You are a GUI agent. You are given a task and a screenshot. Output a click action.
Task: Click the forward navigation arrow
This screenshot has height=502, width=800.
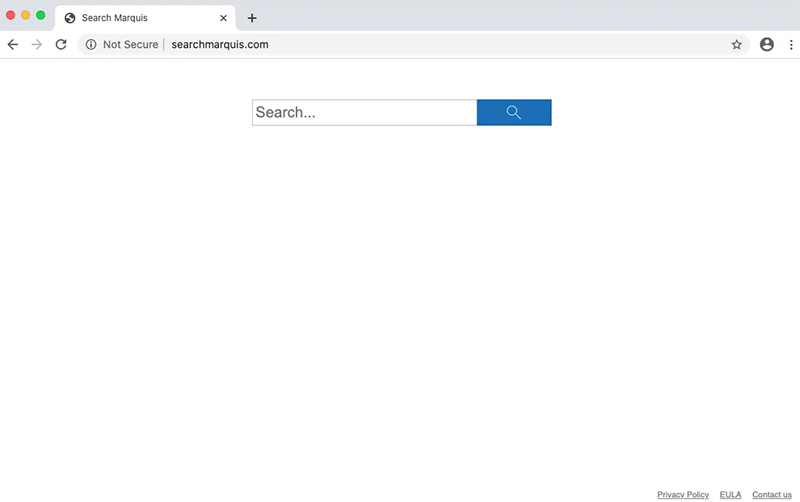[37, 44]
